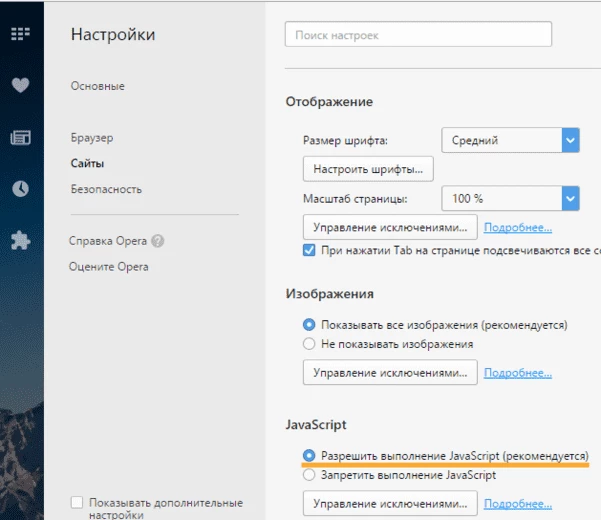Click the Настройки page heading
This screenshot has height=520, width=601.
(113, 34)
